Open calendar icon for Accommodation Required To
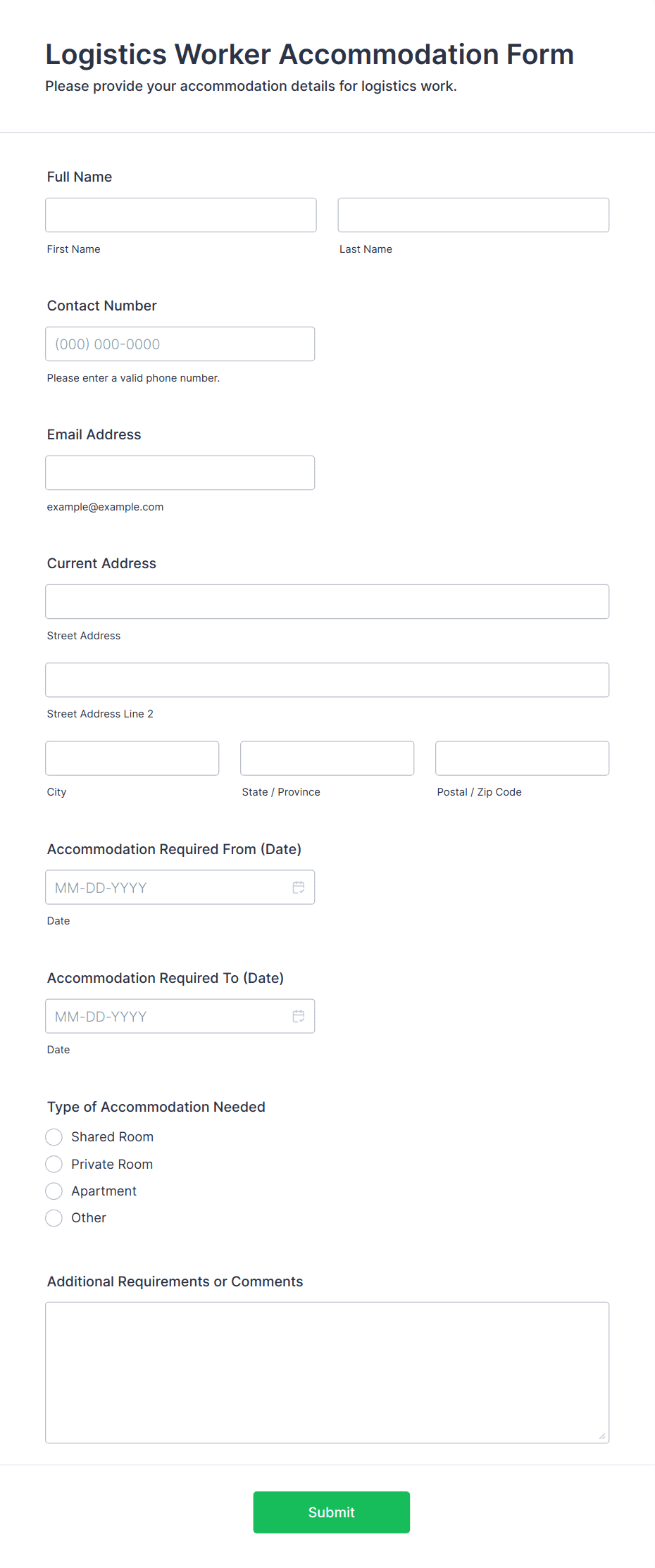The height and width of the screenshot is (1568, 655). click(299, 1016)
